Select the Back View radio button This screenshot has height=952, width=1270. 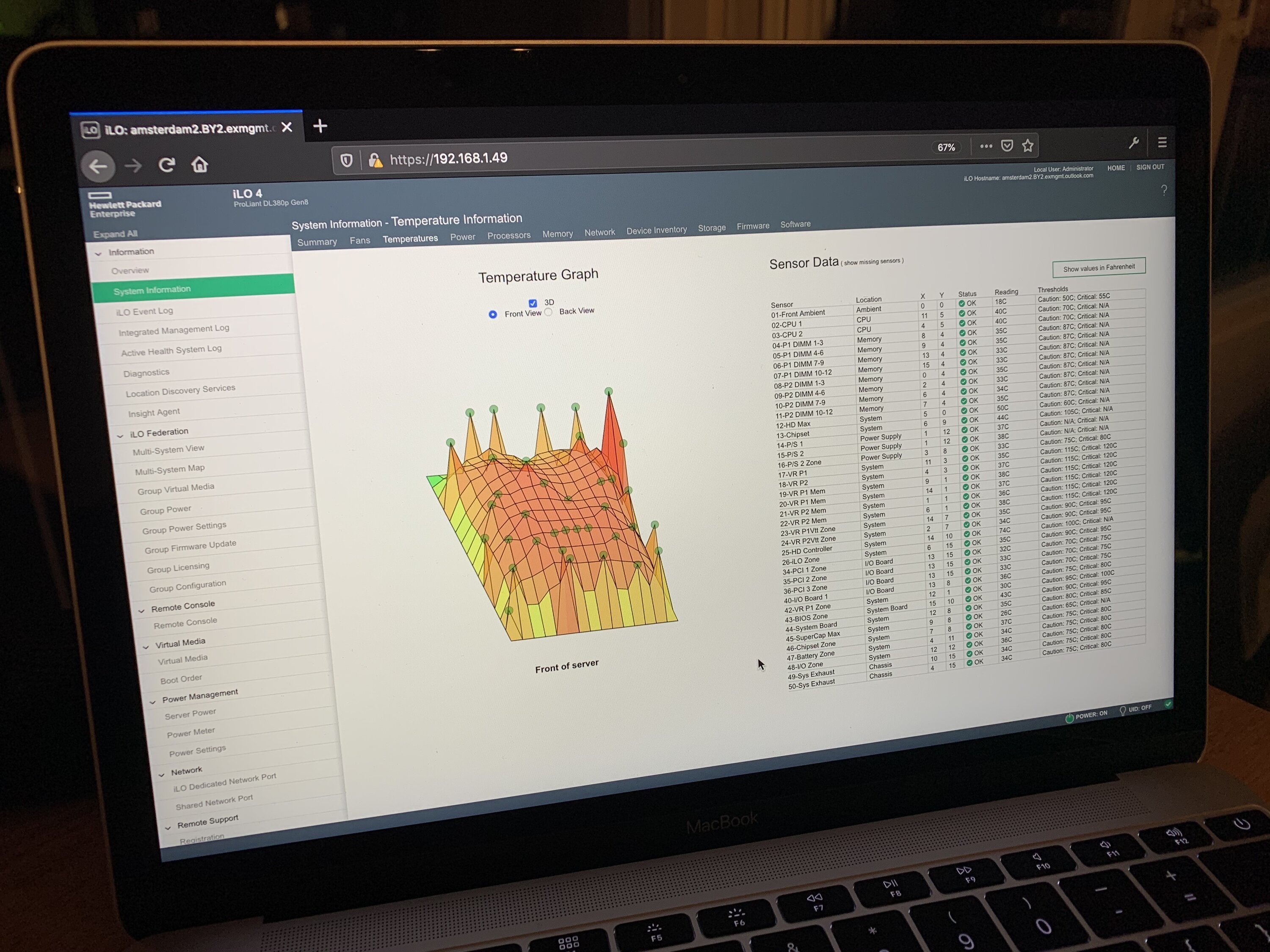click(x=549, y=312)
